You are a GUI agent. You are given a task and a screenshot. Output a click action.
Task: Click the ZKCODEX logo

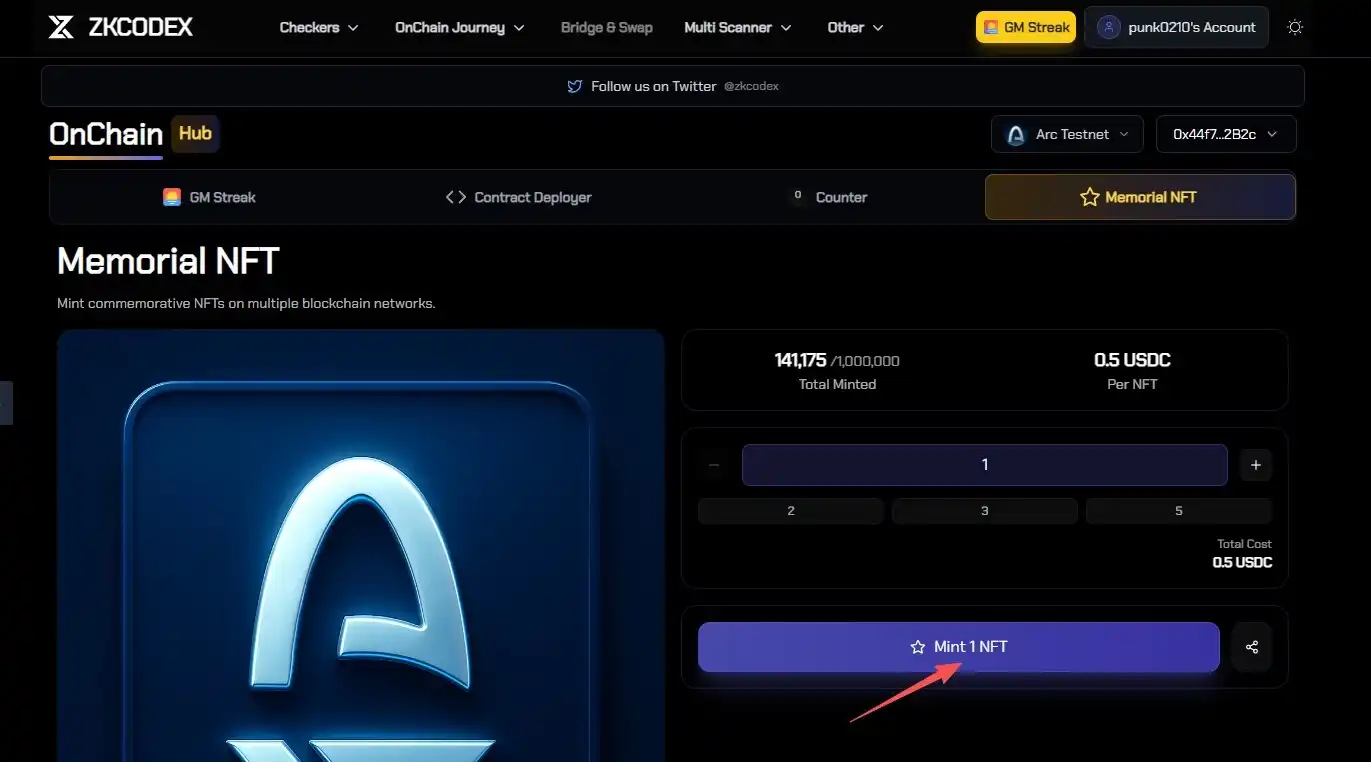[120, 27]
